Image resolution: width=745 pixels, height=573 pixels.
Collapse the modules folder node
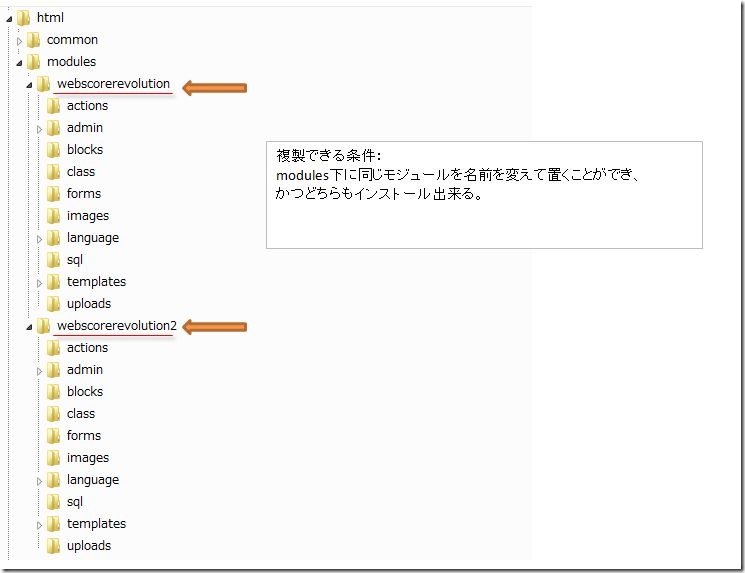[x=19, y=63]
